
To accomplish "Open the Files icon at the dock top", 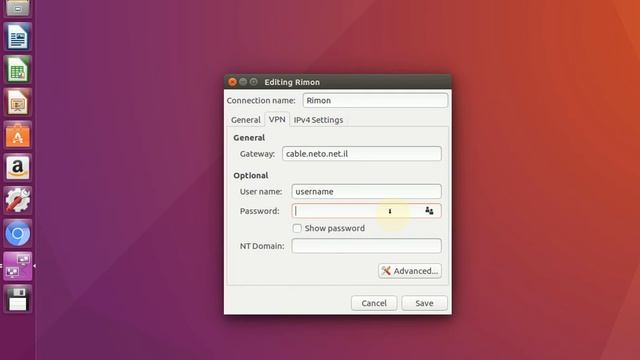I will (18, 8).
